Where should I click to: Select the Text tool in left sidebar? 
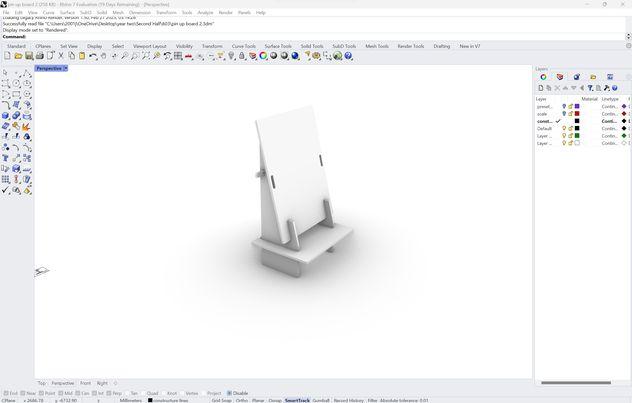tap(5, 158)
